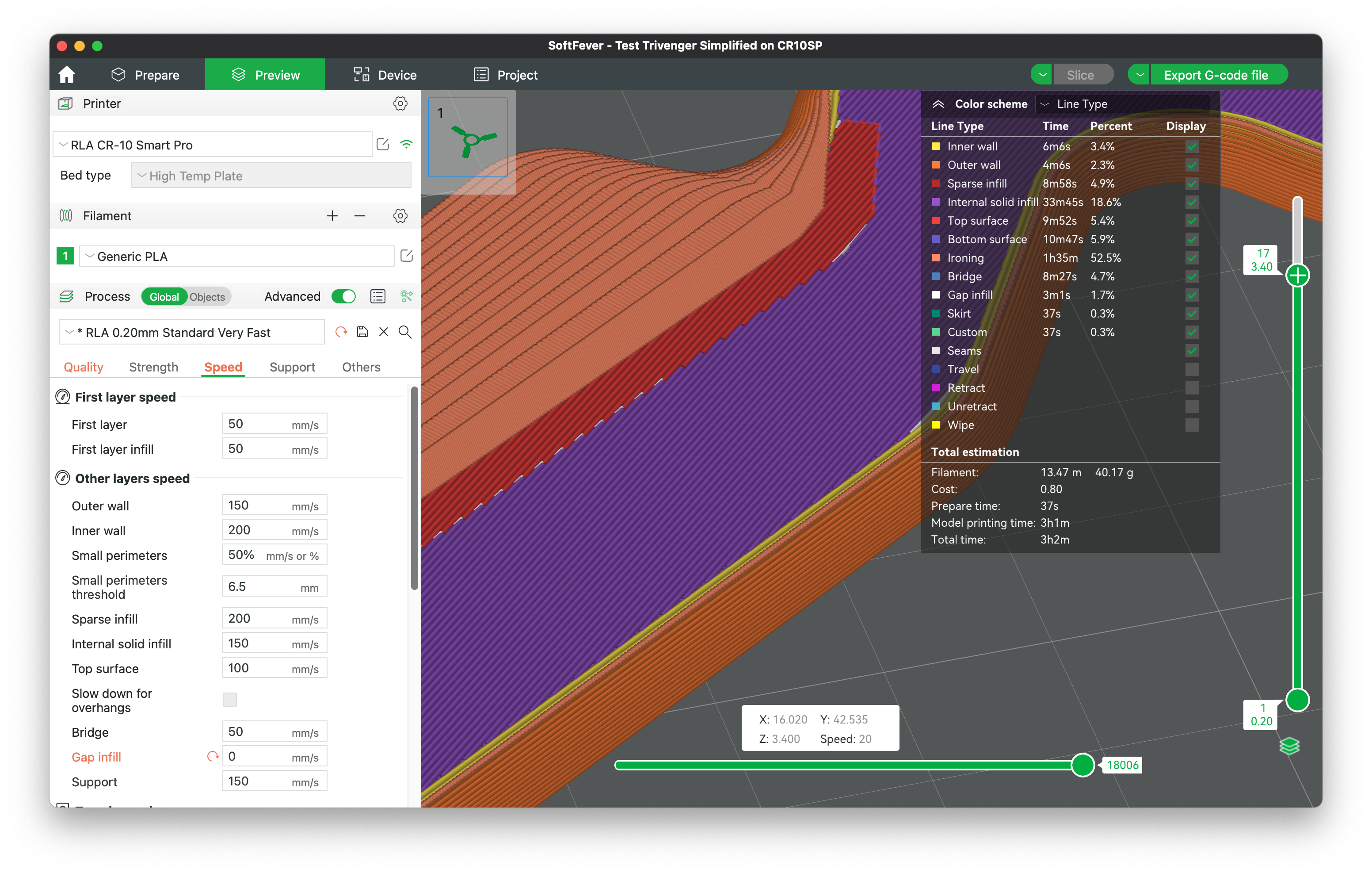Click the home icon in top bar
The height and width of the screenshot is (873, 1372).
click(67, 75)
